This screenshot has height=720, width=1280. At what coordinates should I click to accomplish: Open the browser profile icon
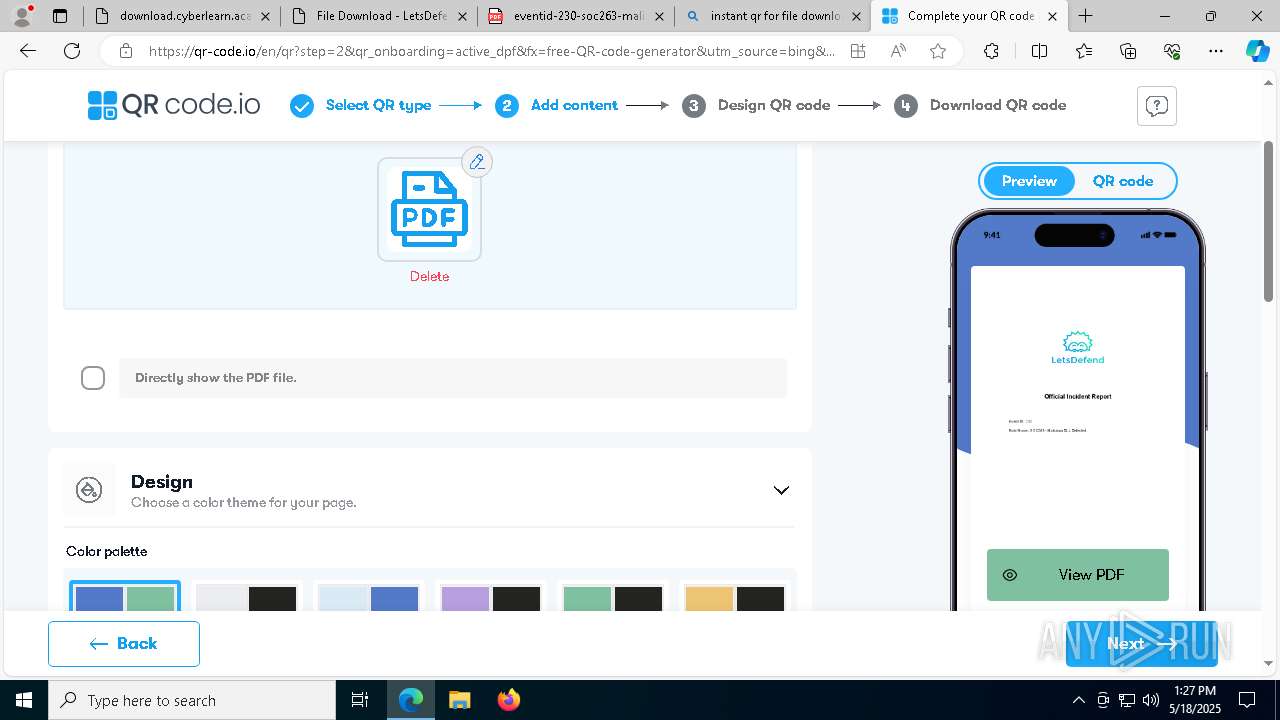(22, 16)
